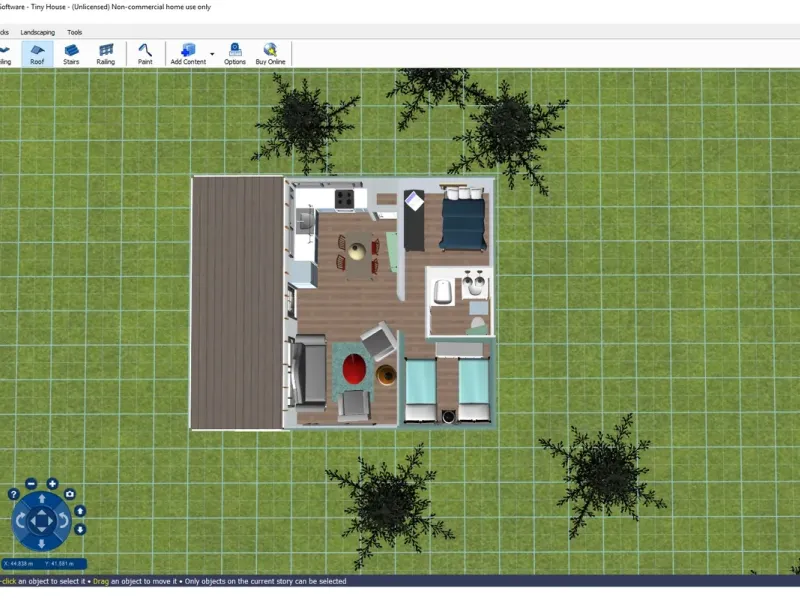Click the Add Content button
This screenshot has height=600, width=800.
[187, 53]
